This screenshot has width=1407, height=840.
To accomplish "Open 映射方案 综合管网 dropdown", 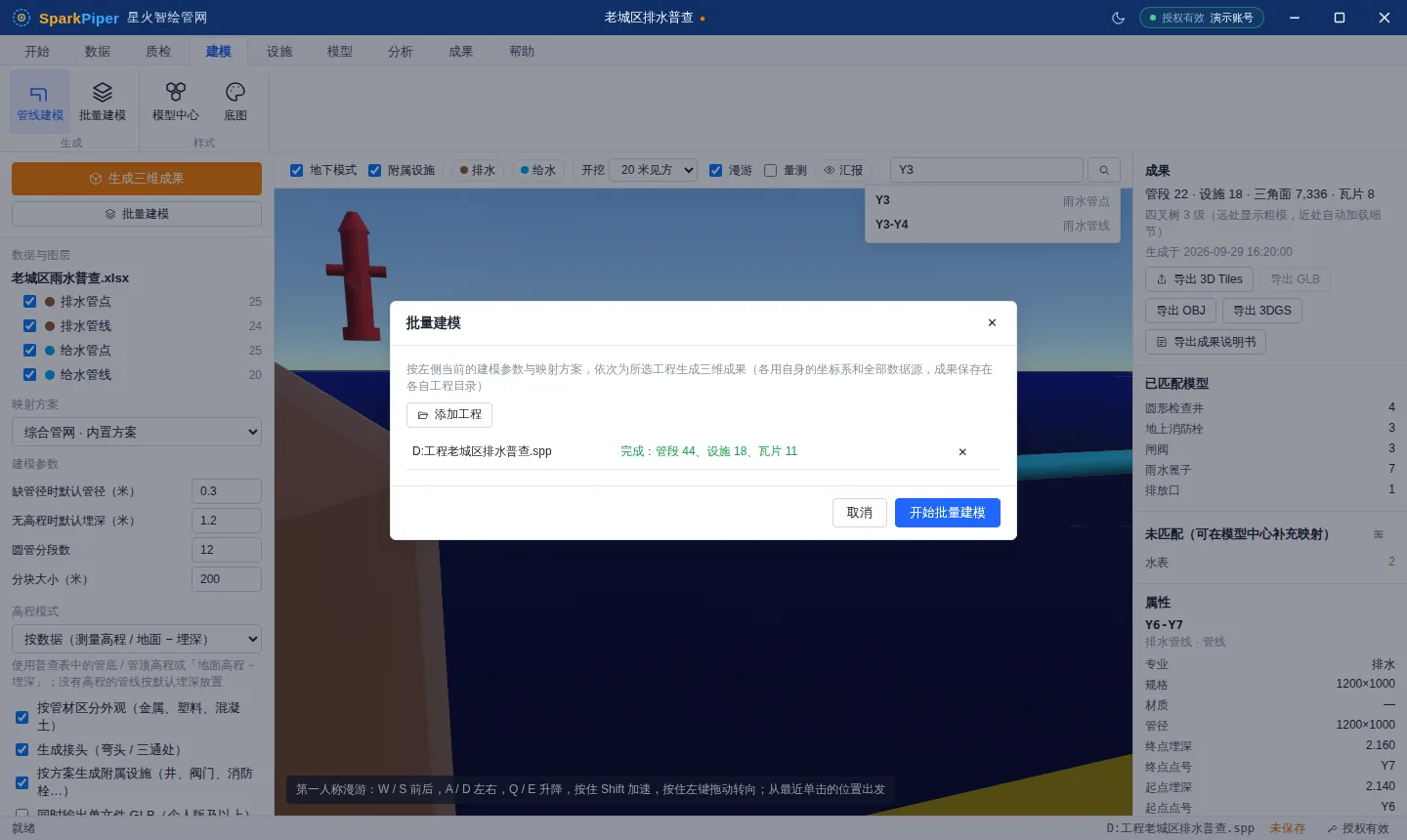I will point(137,432).
